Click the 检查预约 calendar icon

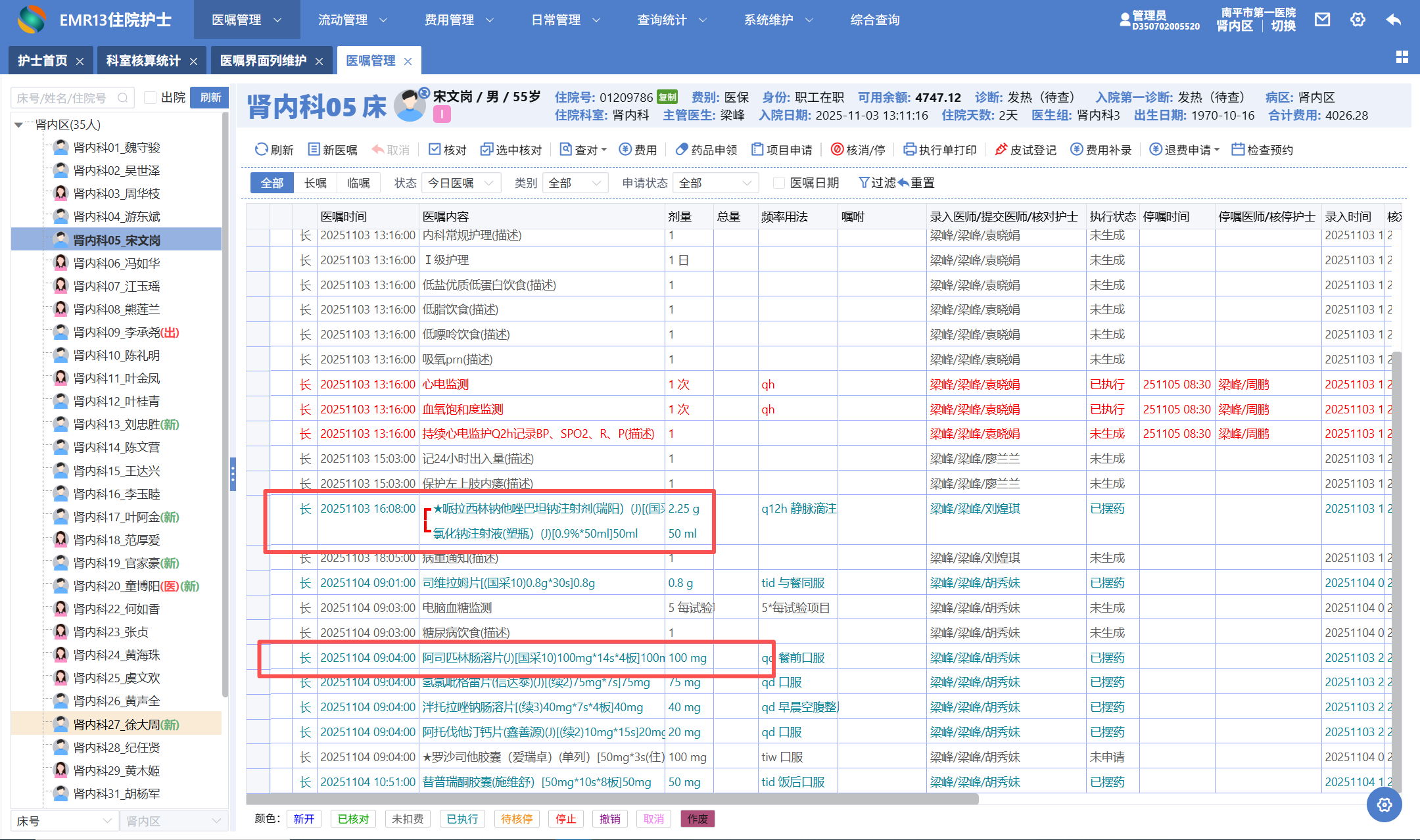[x=1238, y=150]
